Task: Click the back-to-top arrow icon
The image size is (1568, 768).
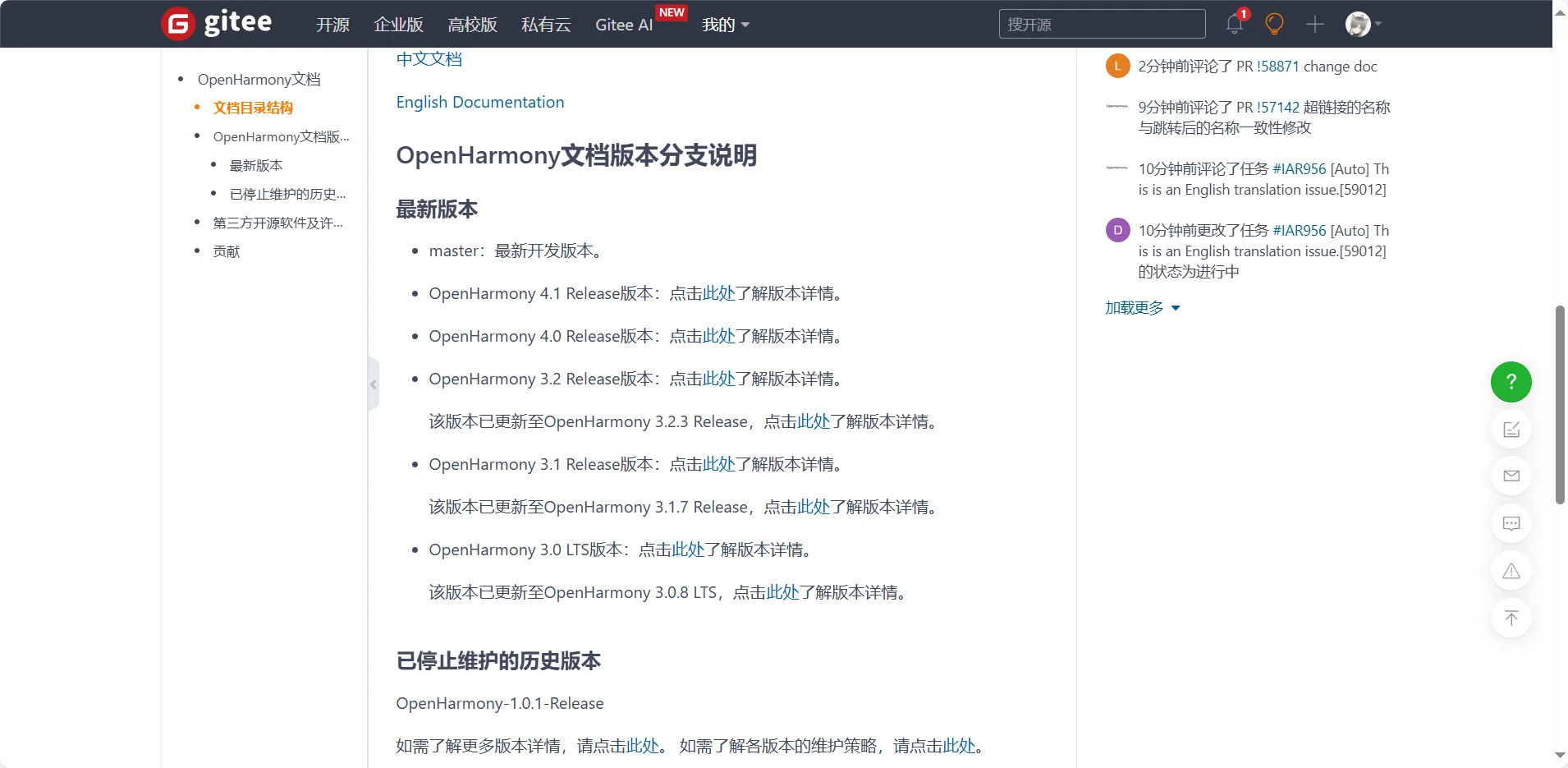Action: point(1511,619)
